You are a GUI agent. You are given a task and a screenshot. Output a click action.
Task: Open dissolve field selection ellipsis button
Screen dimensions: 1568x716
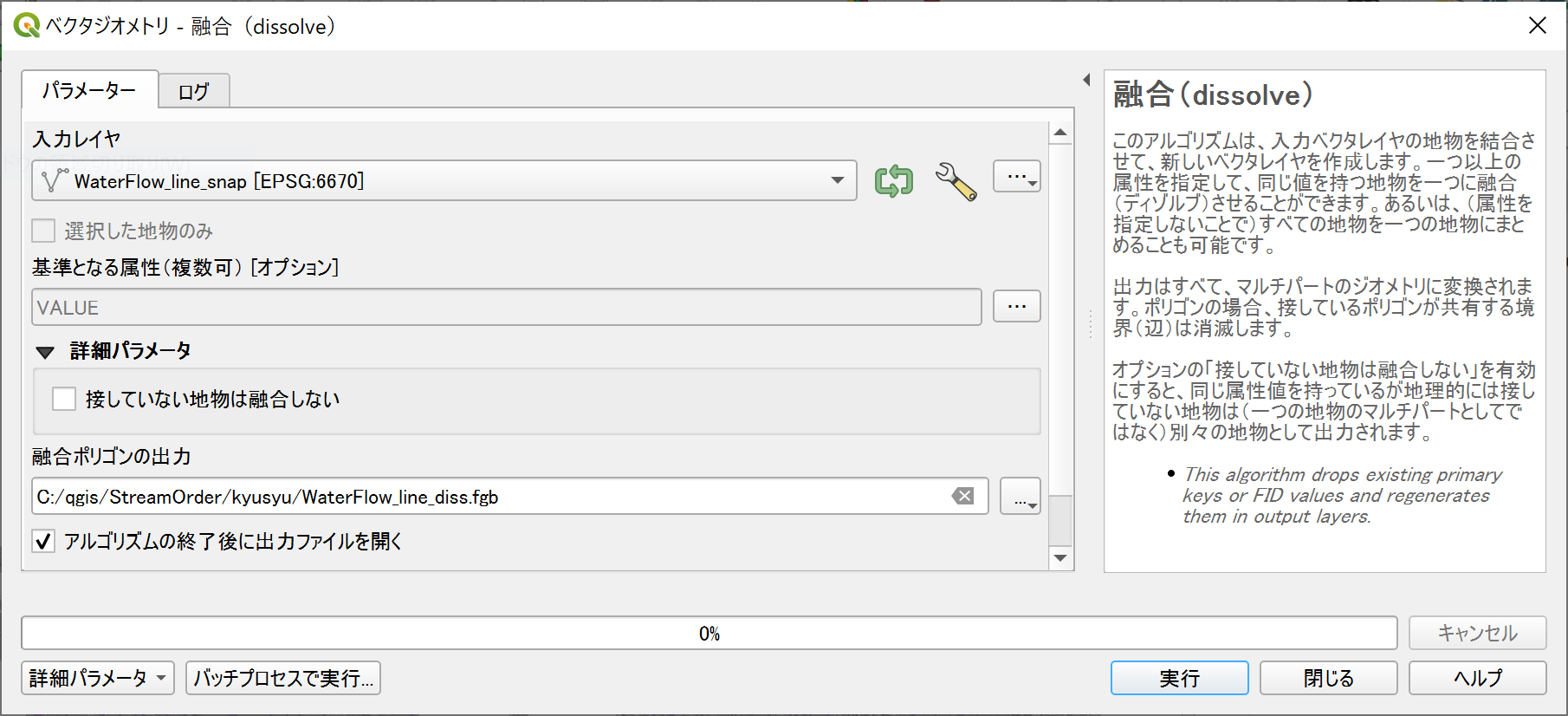(x=1016, y=306)
